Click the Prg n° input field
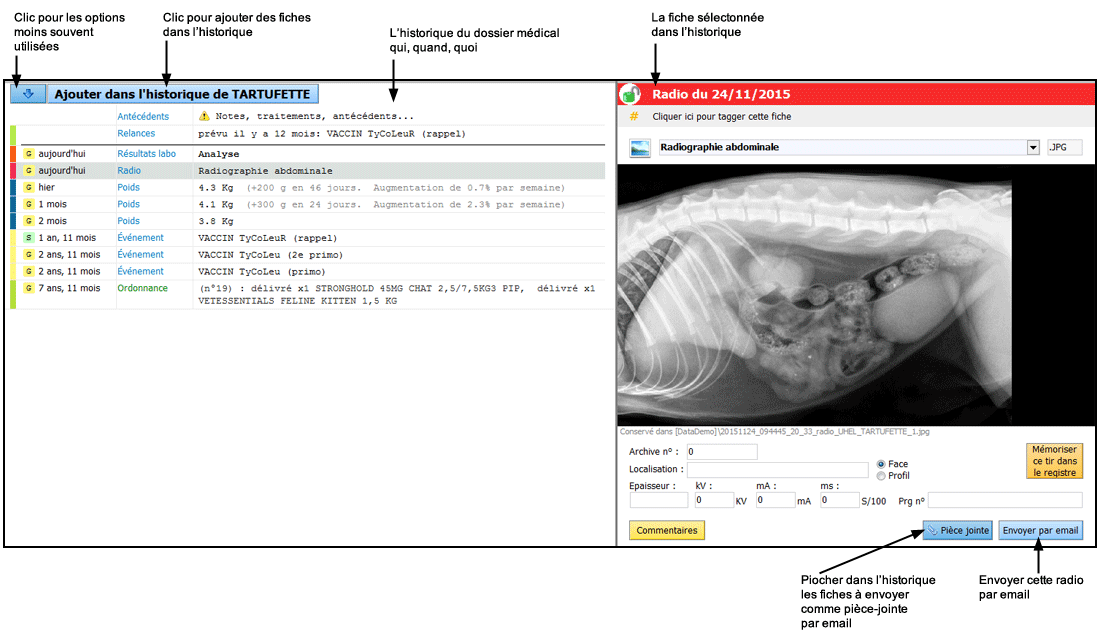 pos(1005,500)
